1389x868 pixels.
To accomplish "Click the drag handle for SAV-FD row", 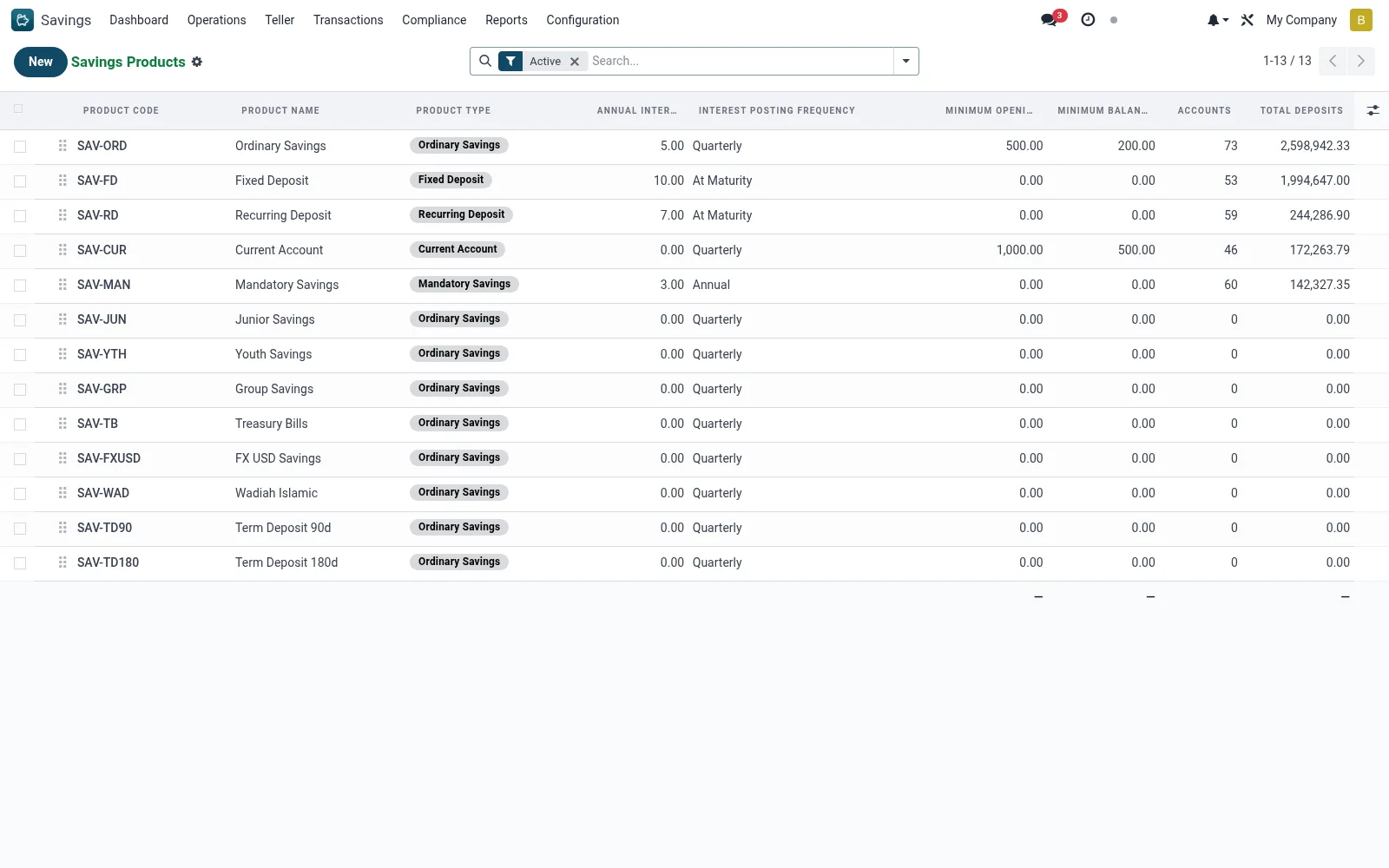I will [x=63, y=181].
